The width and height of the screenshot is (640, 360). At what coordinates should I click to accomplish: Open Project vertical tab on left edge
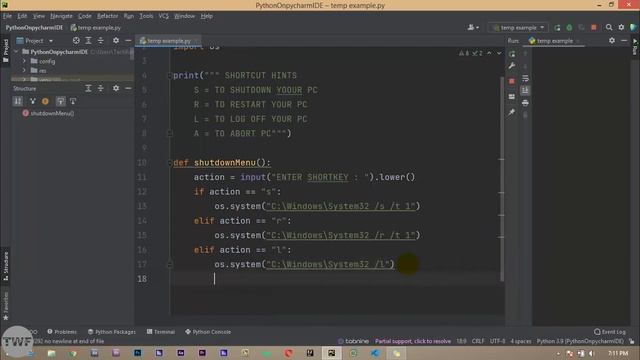[5, 50]
